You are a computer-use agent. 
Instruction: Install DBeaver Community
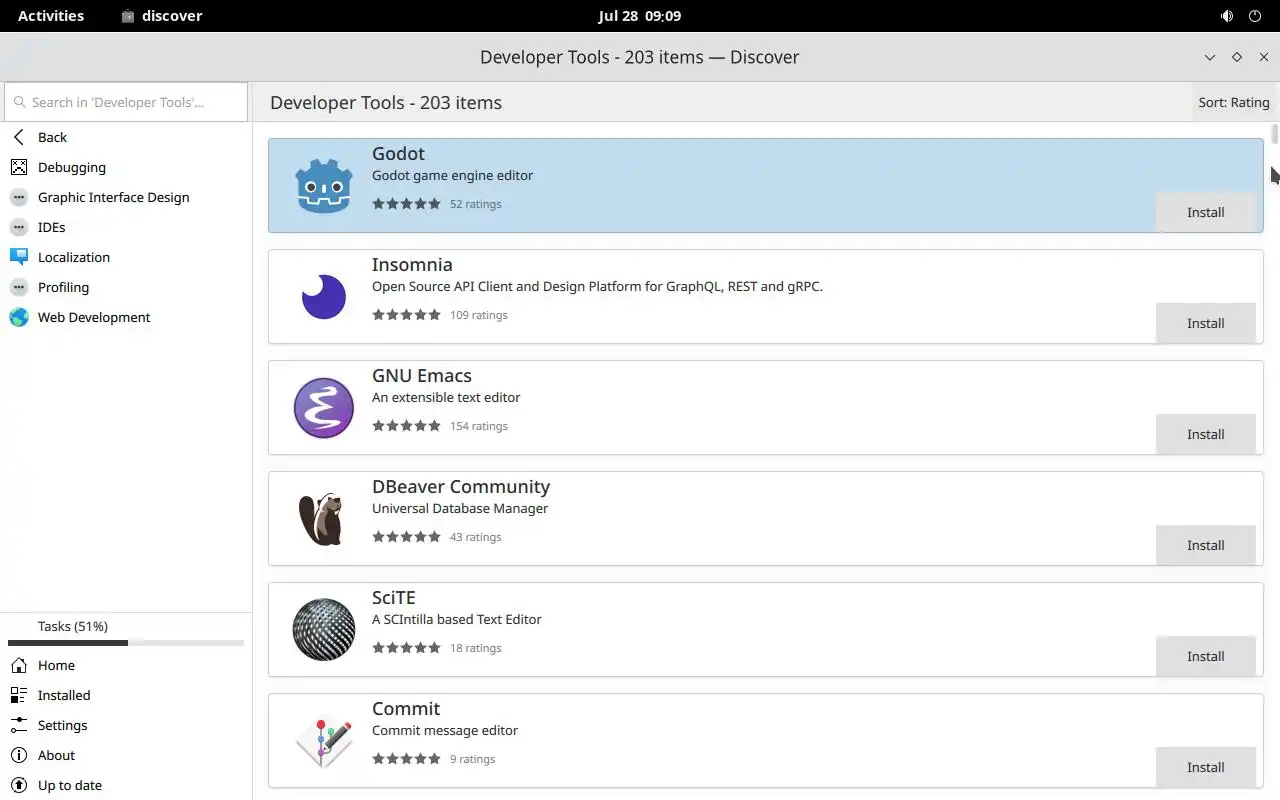point(1205,545)
